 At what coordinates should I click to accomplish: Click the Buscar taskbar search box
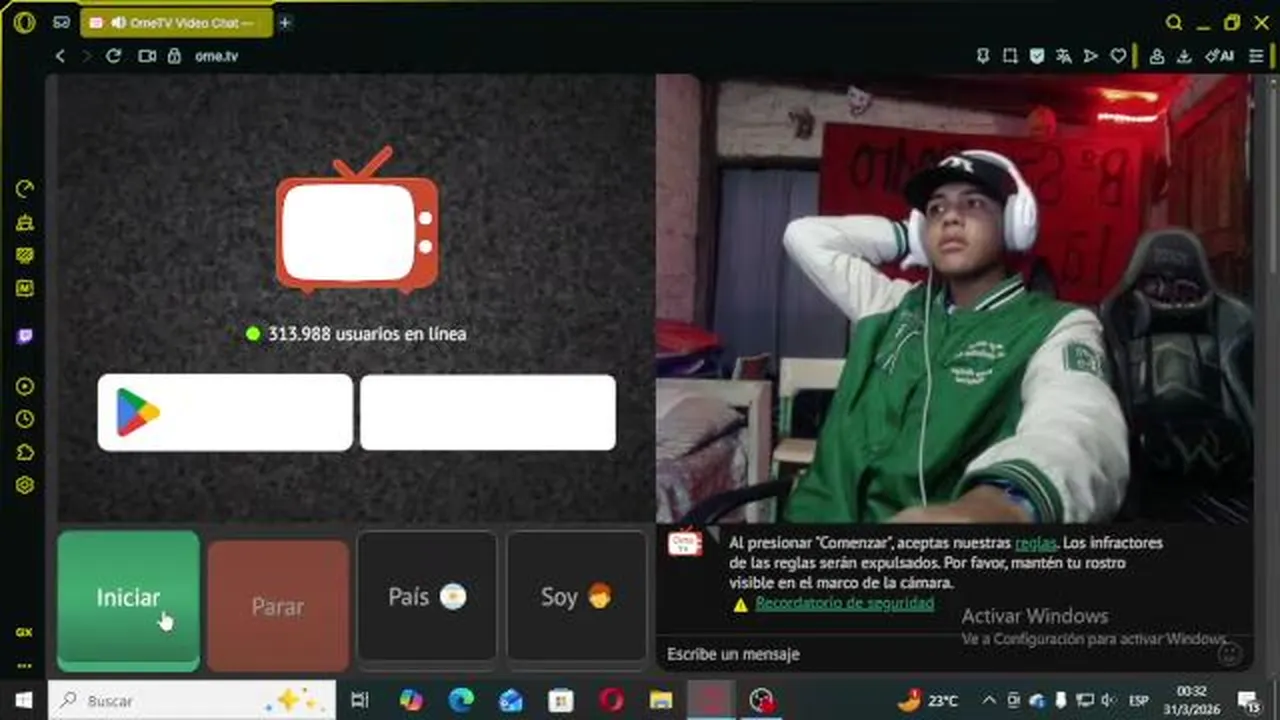click(x=192, y=700)
